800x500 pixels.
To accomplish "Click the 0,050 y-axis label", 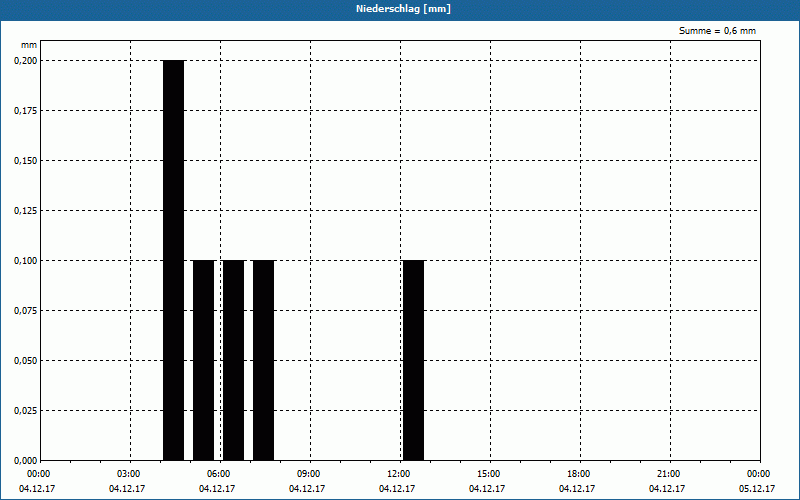I will (x=26, y=361).
